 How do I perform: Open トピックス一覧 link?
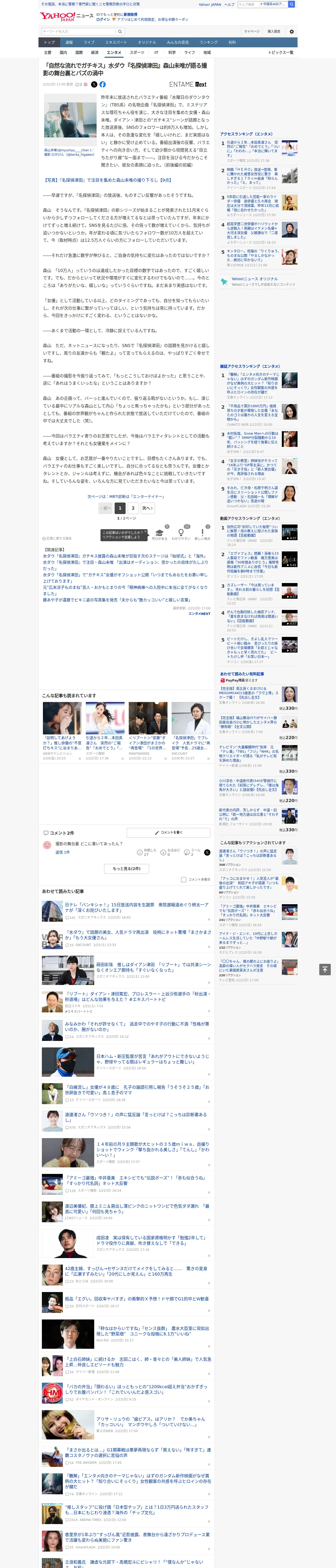pyautogui.click(x=281, y=52)
